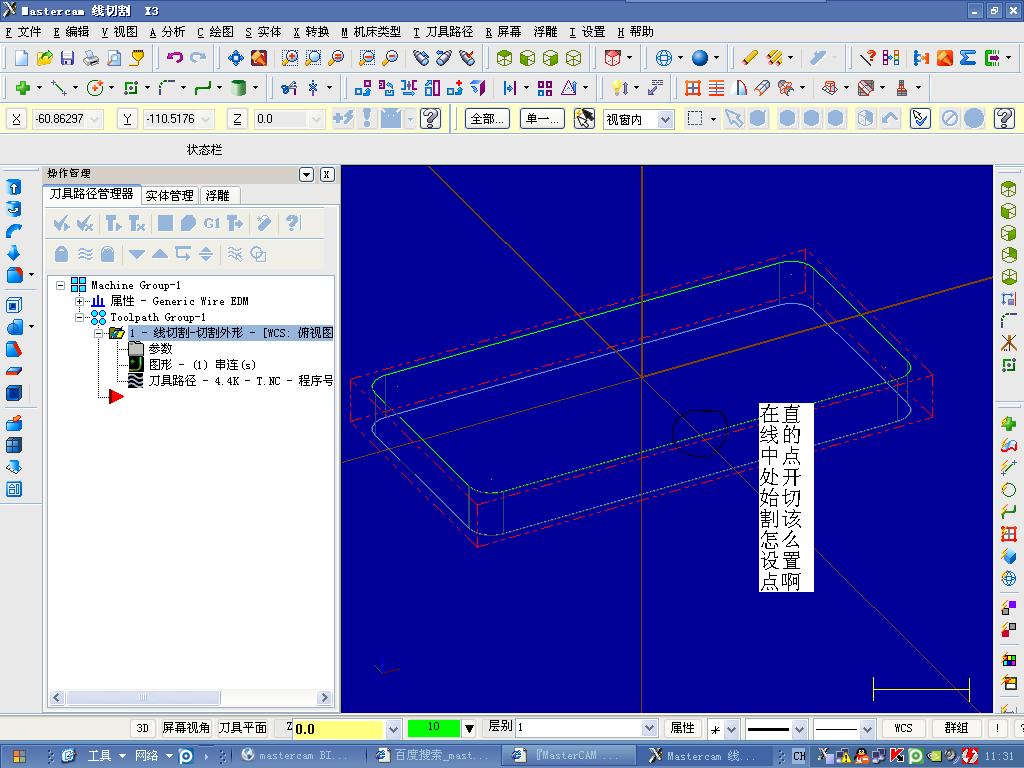This screenshot has width=1024, height=768.
Task: Open file using the folder icon
Action: coord(44,58)
